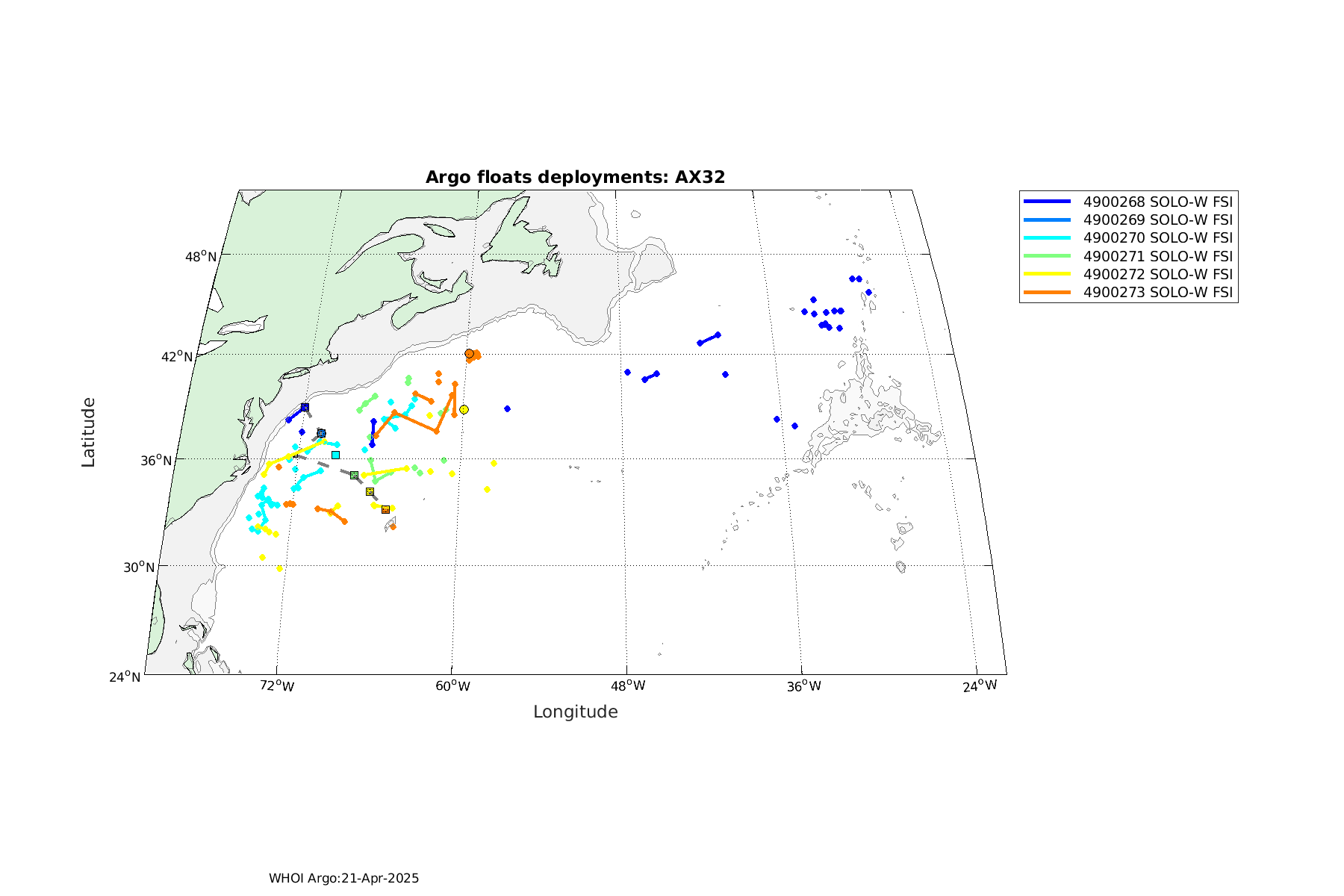1344x896 pixels.
Task: Click the 48°N latitude tick label
Action: [201, 257]
